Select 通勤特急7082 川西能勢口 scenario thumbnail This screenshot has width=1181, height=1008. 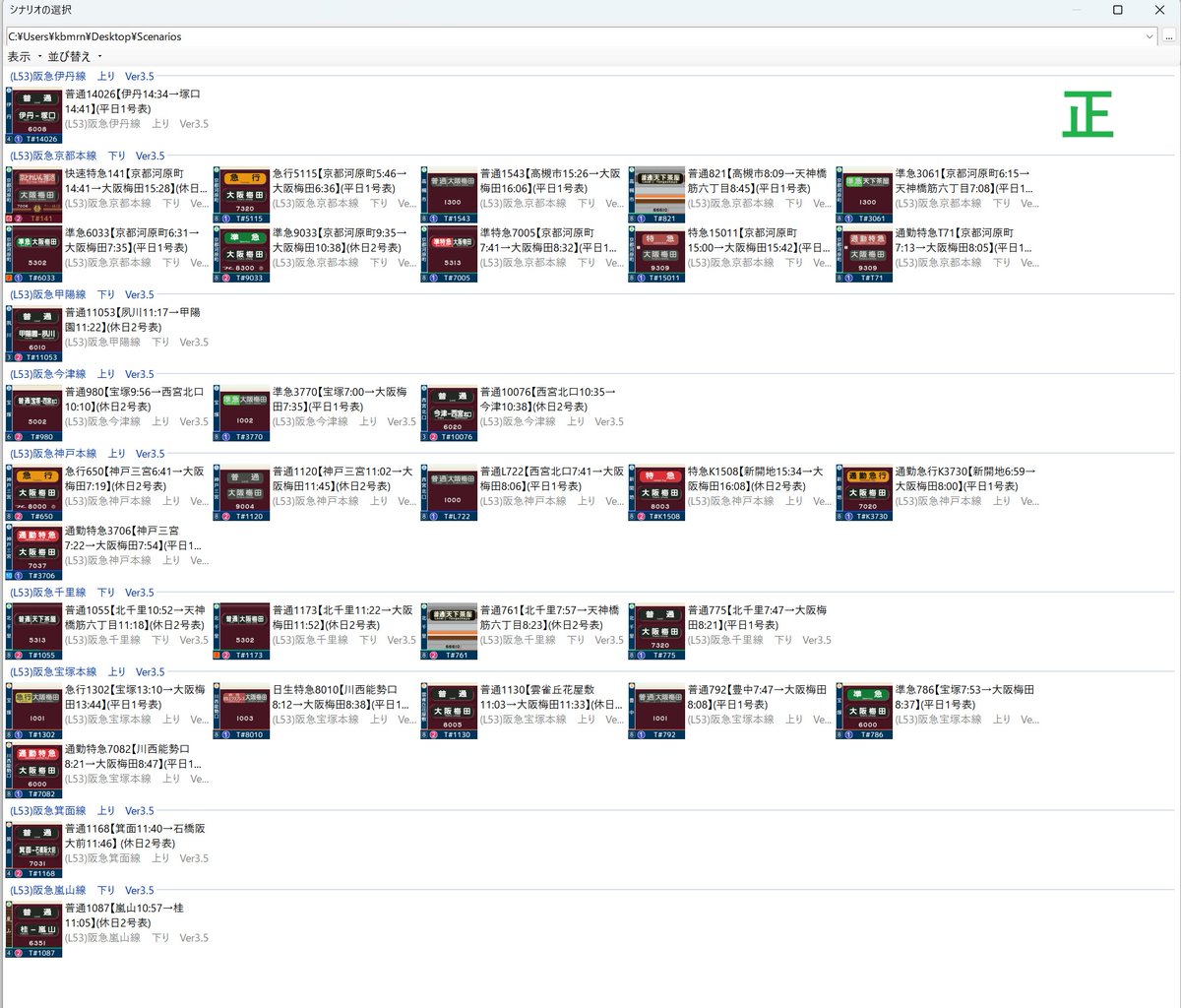click(34, 770)
